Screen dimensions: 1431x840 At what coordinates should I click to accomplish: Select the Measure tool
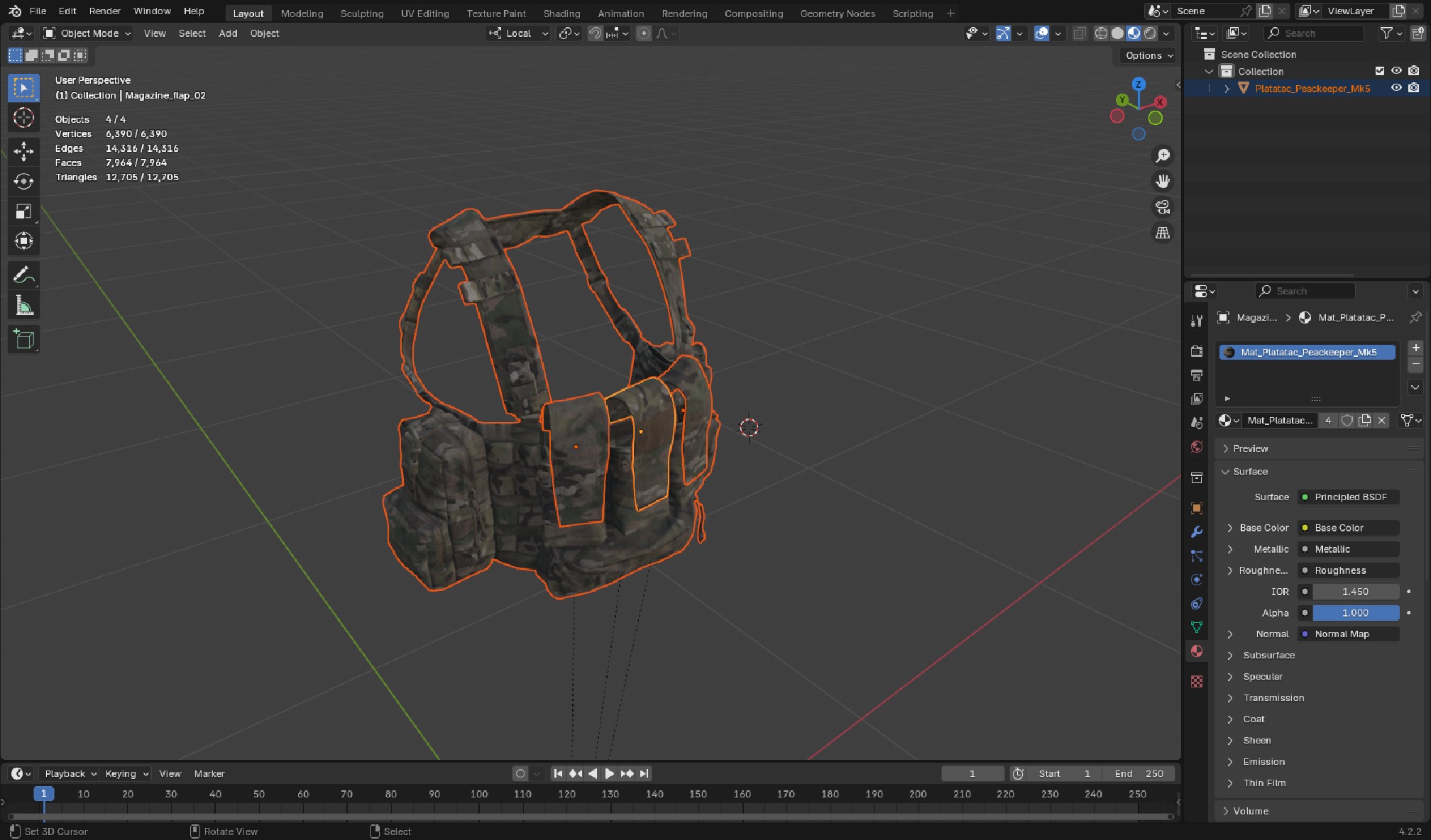click(23, 306)
